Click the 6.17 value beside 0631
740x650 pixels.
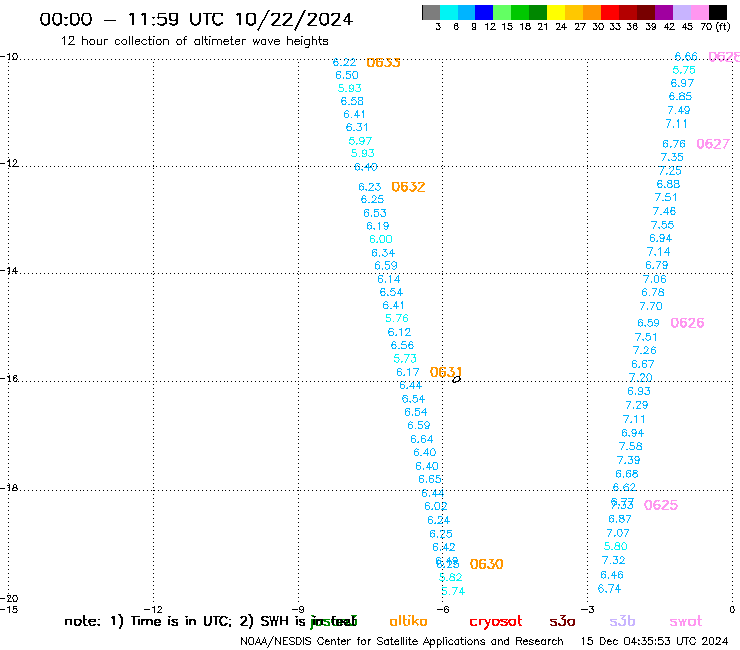[x=407, y=372]
